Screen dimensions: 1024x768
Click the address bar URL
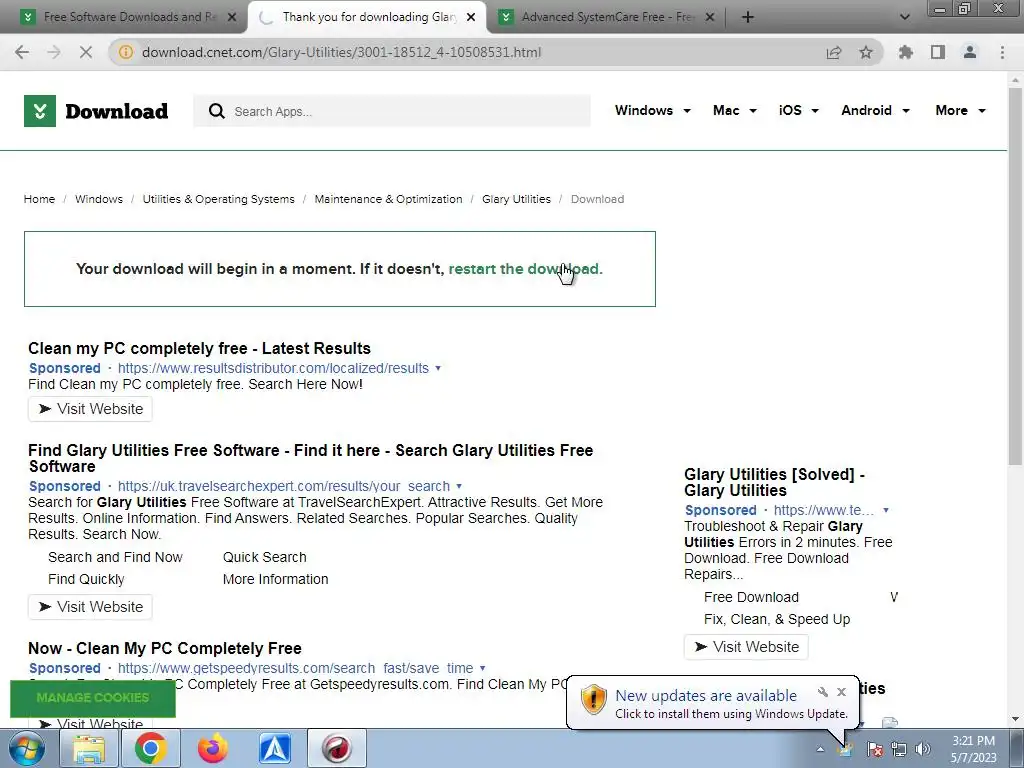click(x=341, y=52)
